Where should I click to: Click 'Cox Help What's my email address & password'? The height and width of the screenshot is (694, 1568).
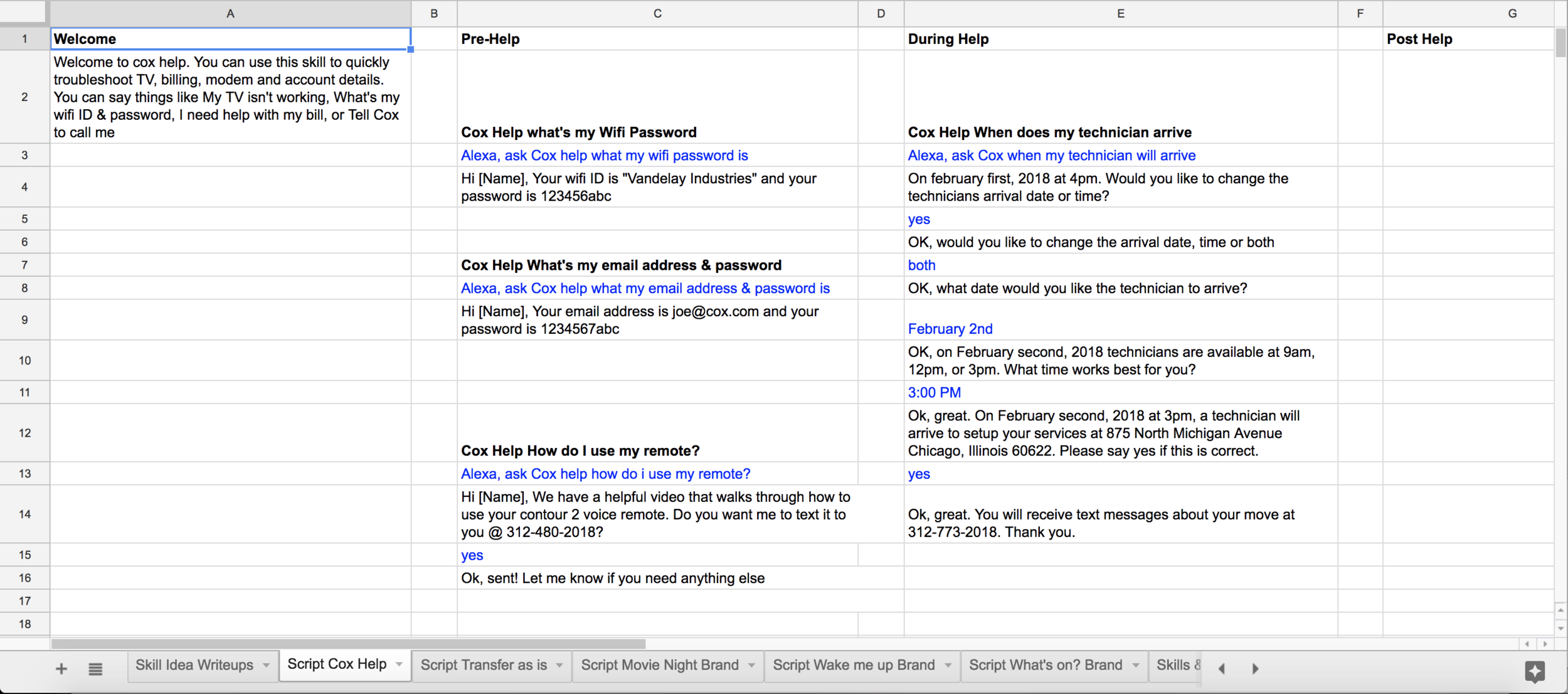(x=657, y=265)
